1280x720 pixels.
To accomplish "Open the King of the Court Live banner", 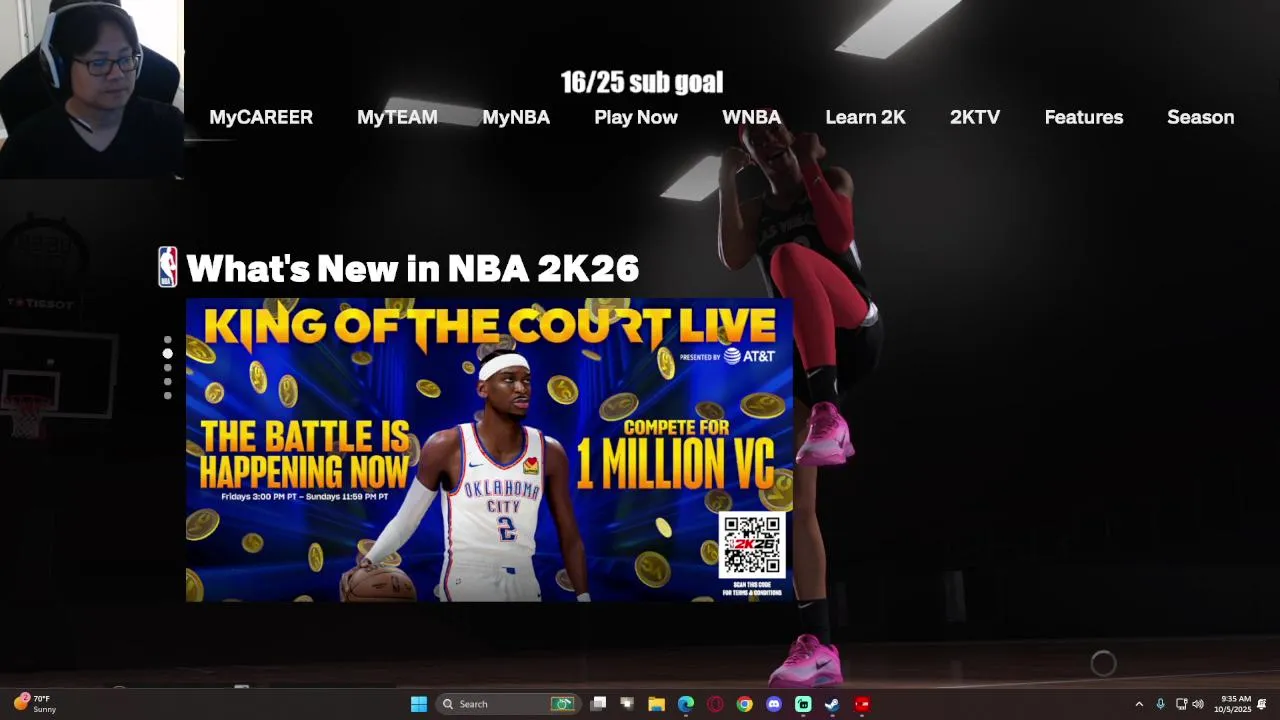I will pos(489,450).
